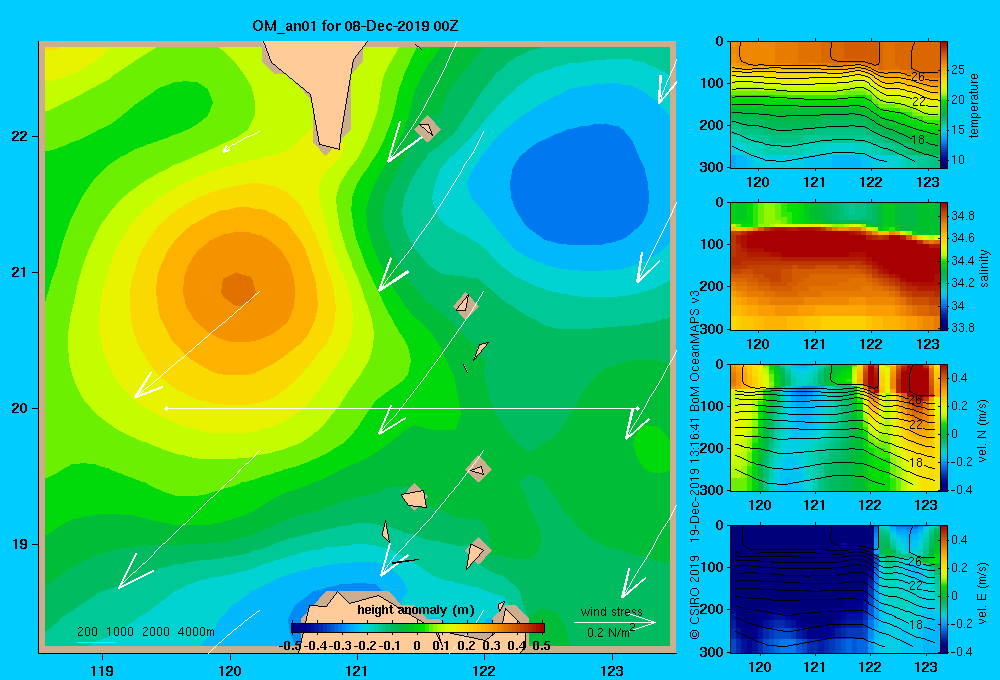Click latitude label 22 on main map
The height and width of the screenshot is (680, 1000).
[20, 136]
